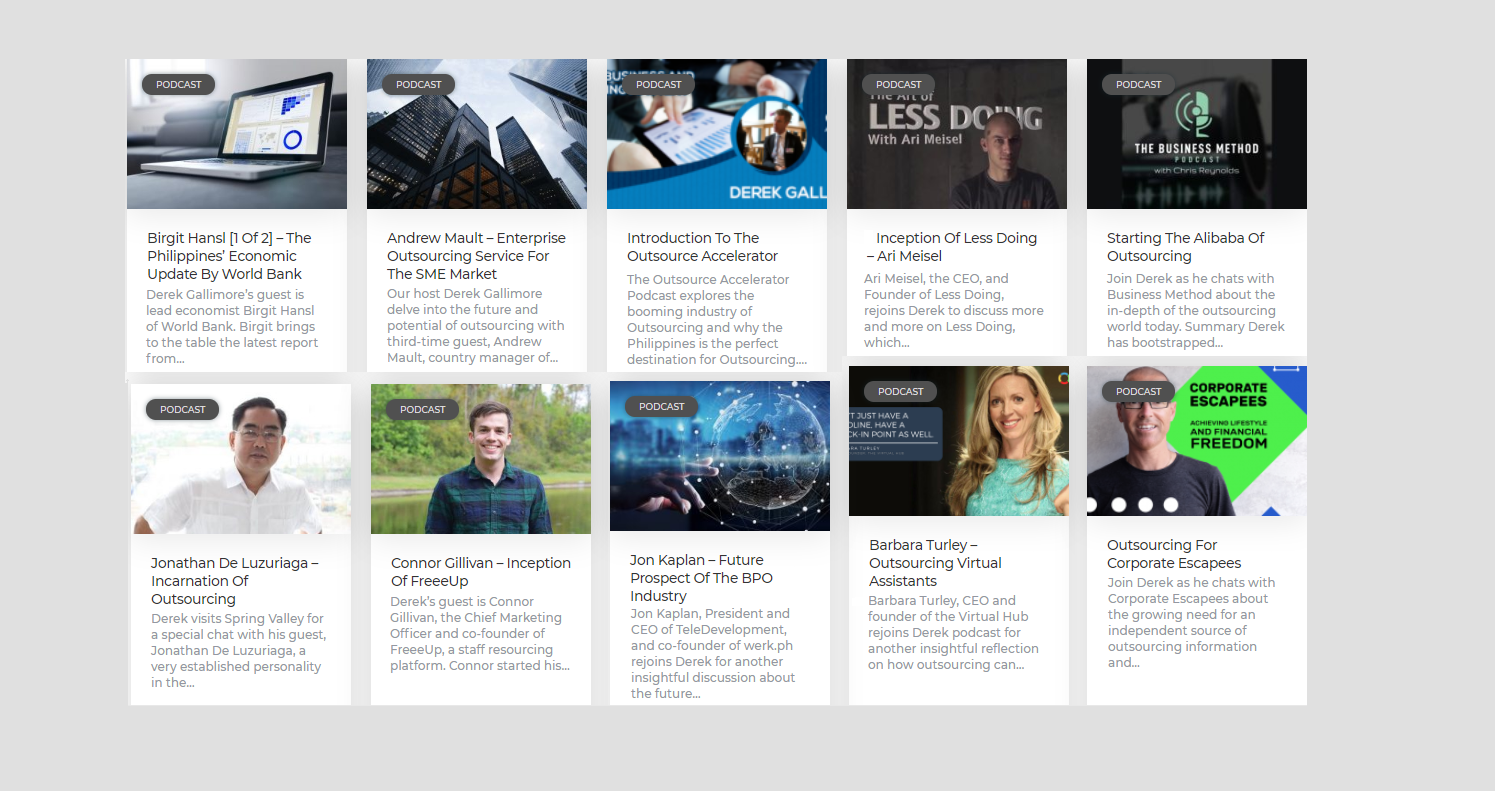This screenshot has height=791, width=1495.
Task: Open title Barbara Turley Outsourcing Virtual Assistants
Action: click(935, 563)
